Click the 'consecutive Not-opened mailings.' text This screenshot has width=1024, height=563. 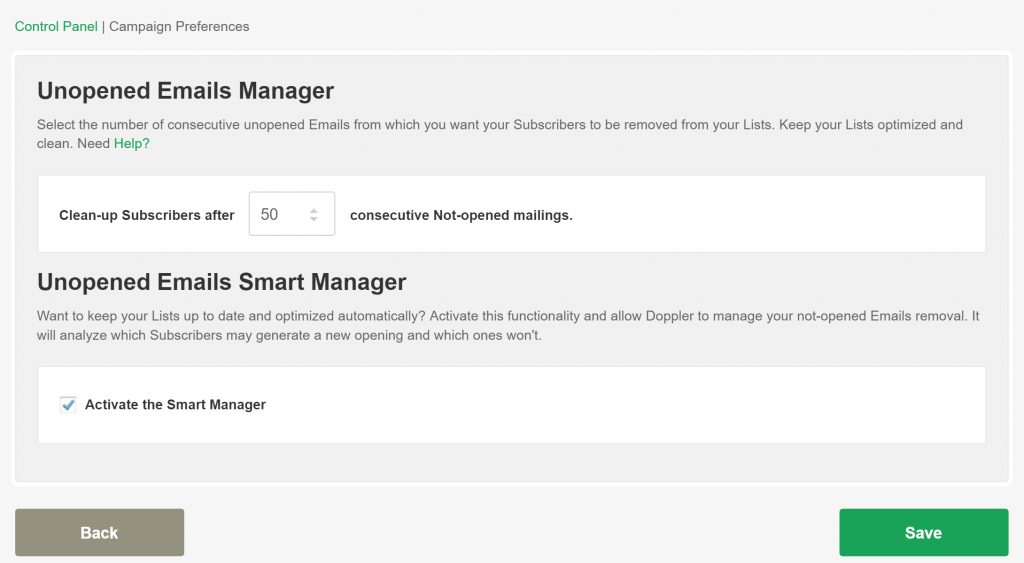tap(461, 216)
